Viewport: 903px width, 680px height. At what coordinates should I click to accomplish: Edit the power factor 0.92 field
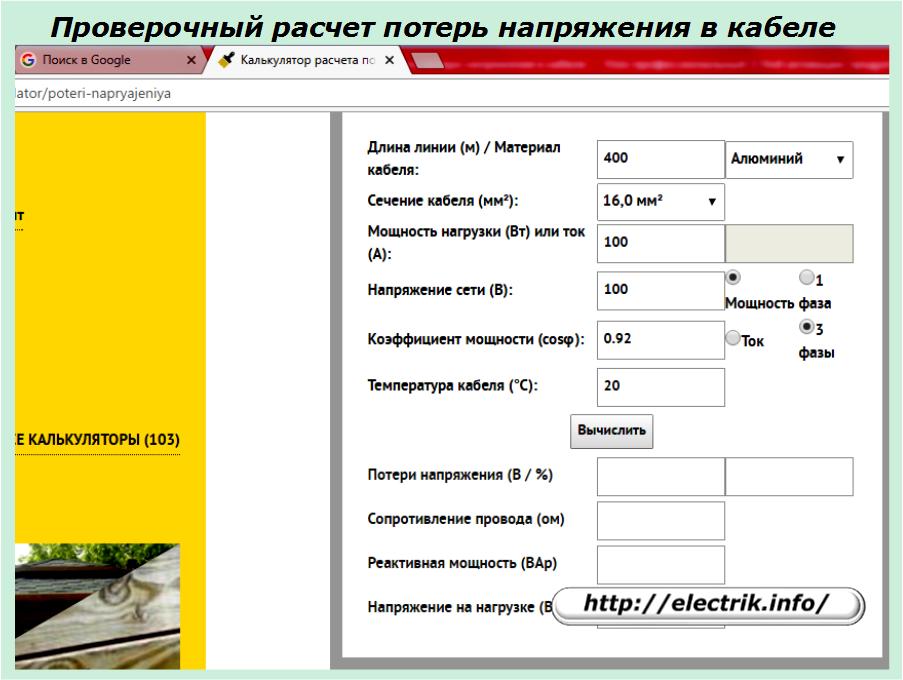(x=660, y=339)
